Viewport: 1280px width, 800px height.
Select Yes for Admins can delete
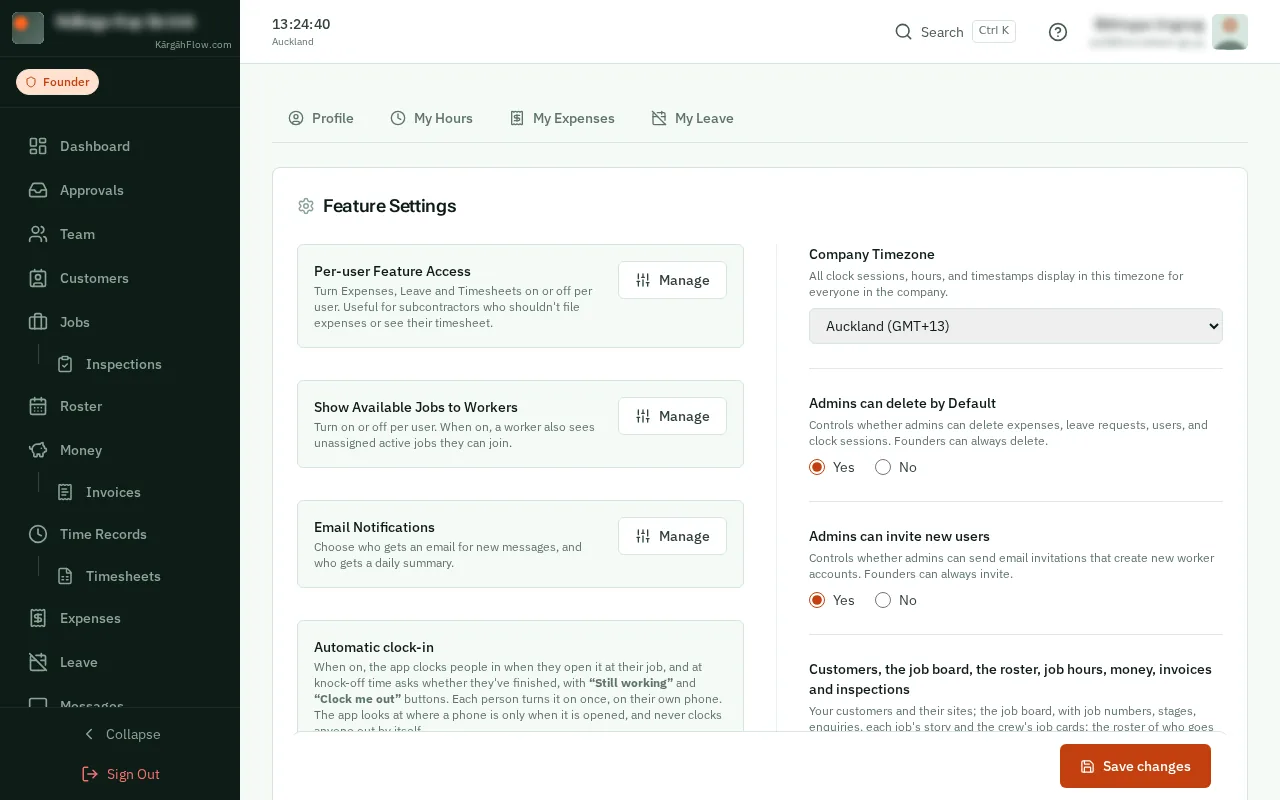pos(817,467)
